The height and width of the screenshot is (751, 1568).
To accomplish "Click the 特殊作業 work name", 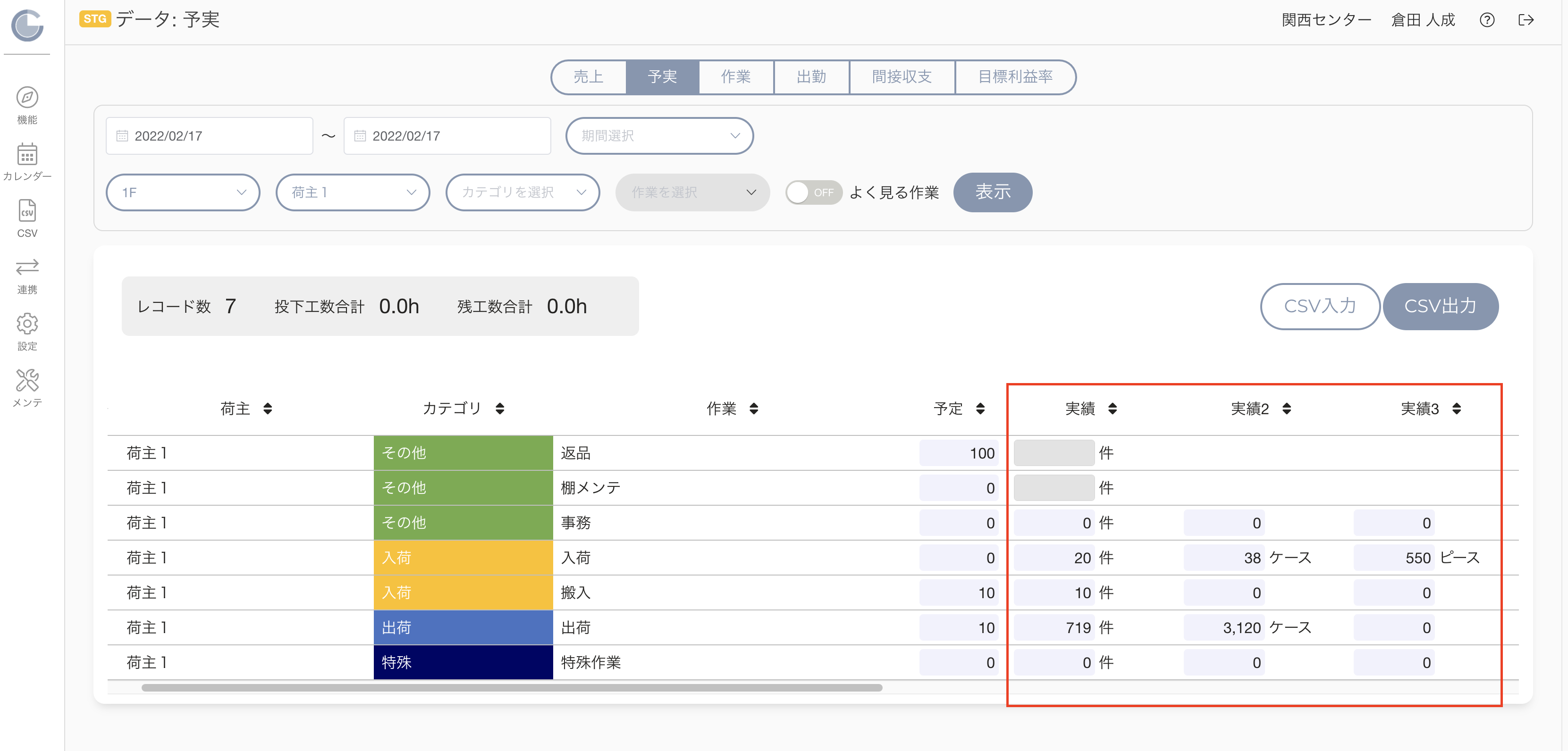I will point(590,662).
